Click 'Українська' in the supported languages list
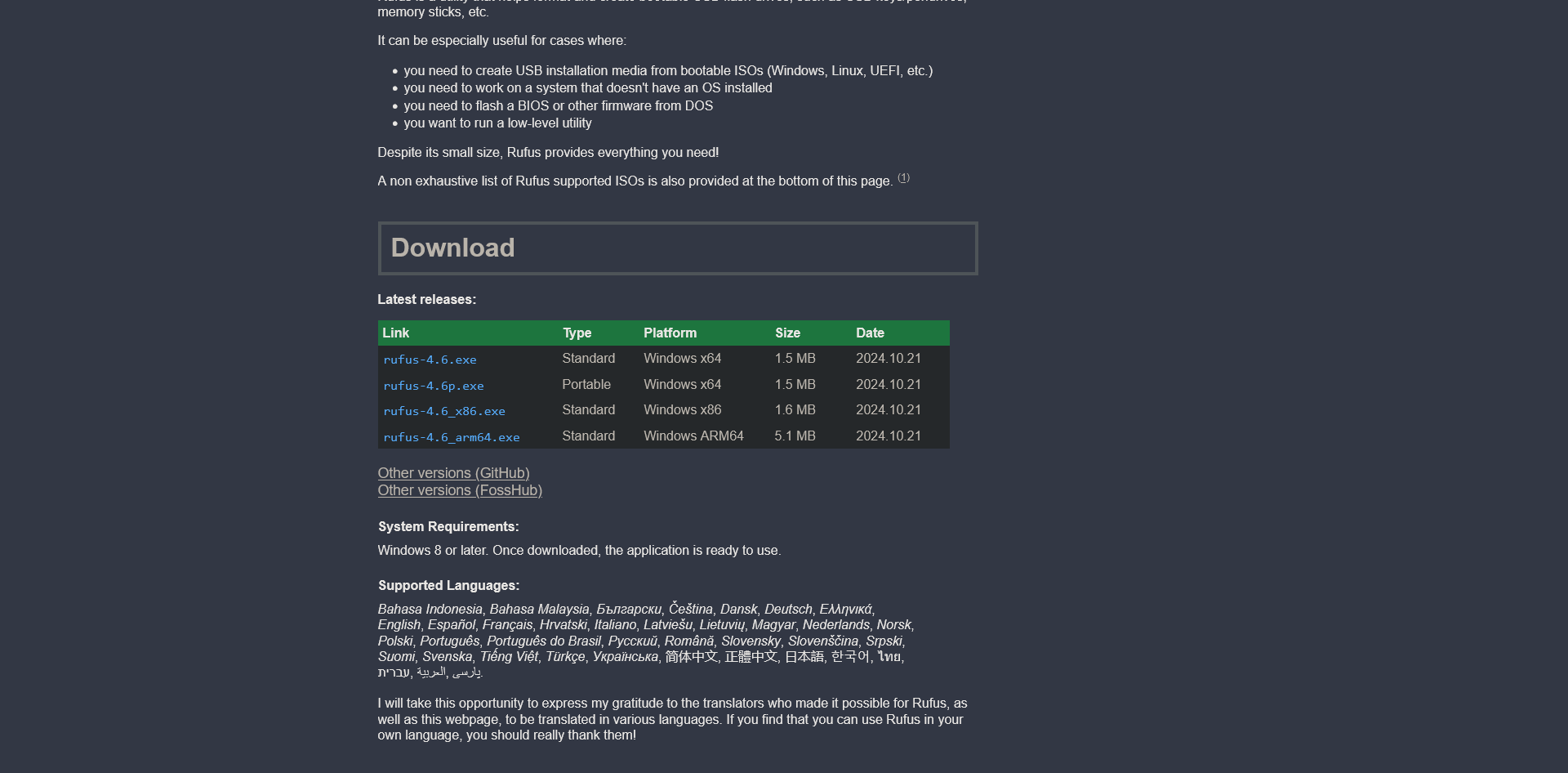This screenshot has width=1568, height=773. tap(625, 656)
